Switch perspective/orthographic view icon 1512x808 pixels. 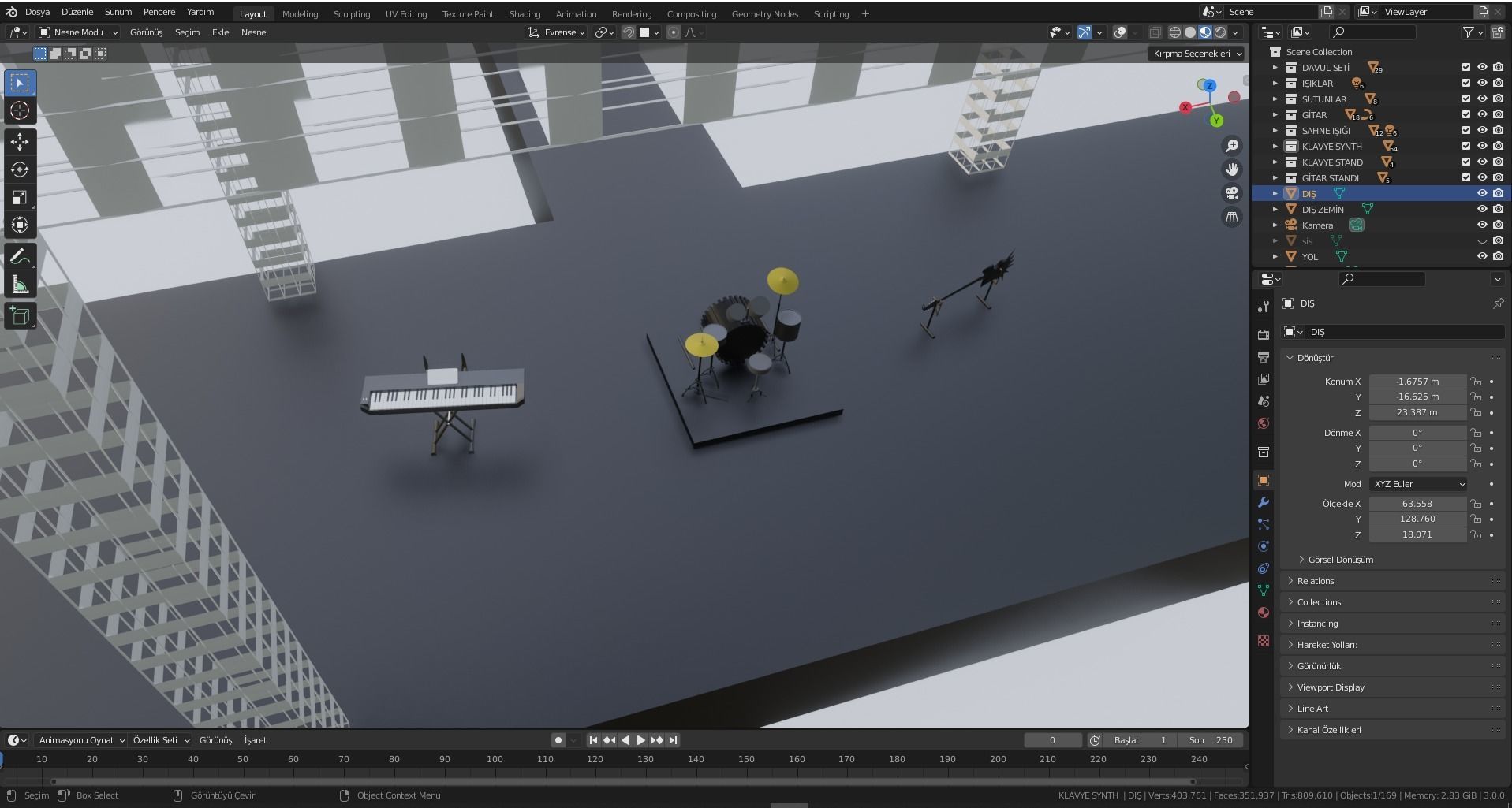pyautogui.click(x=1231, y=218)
